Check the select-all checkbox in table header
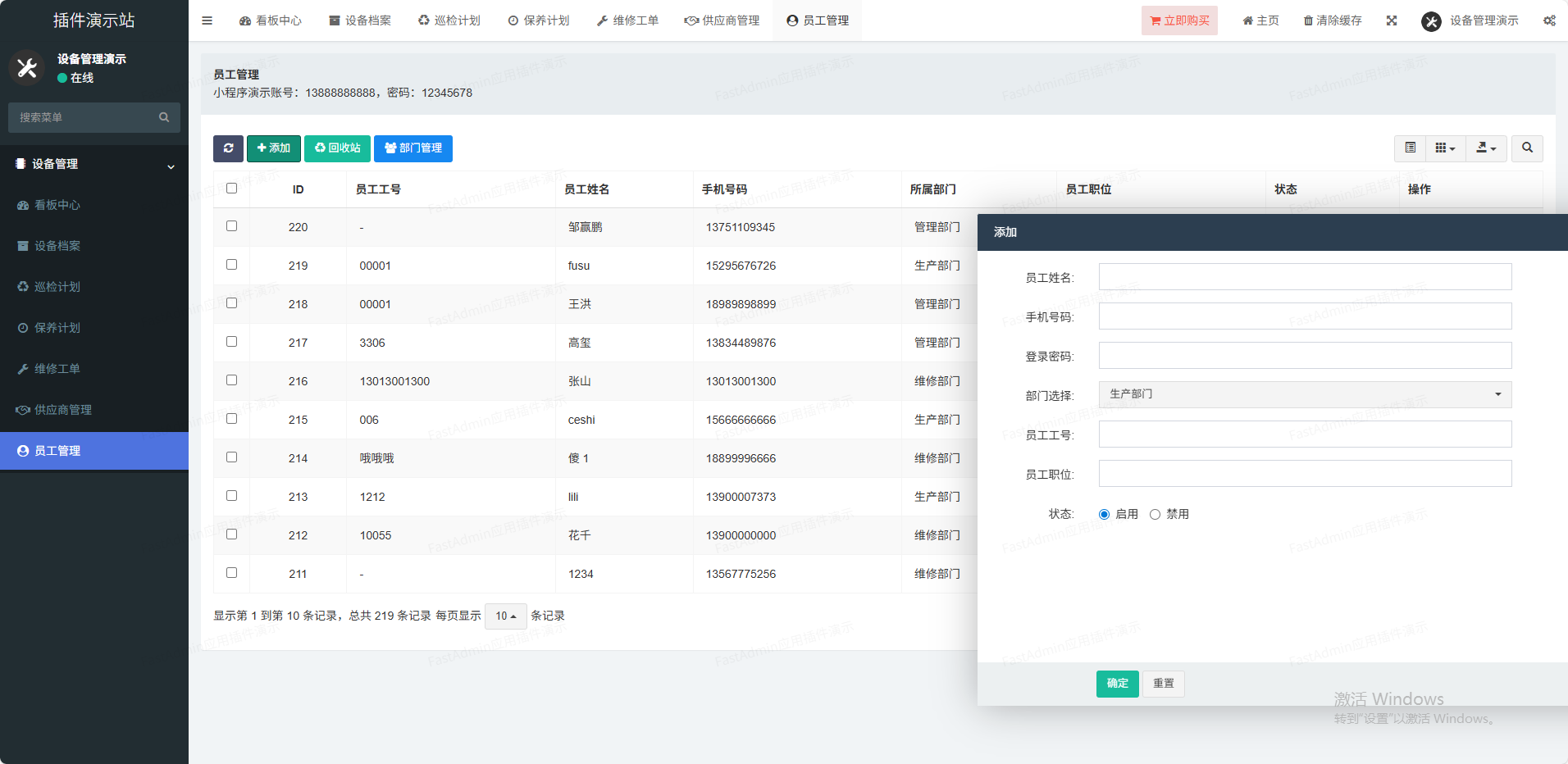The width and height of the screenshot is (1568, 764). coord(232,189)
